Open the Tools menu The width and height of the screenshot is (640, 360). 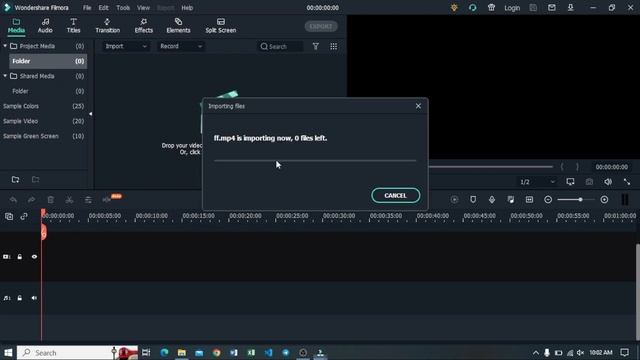123,8
